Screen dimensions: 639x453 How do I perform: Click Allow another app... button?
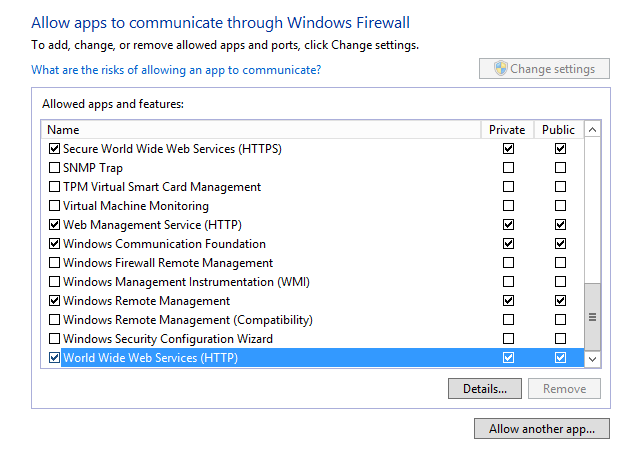542,429
